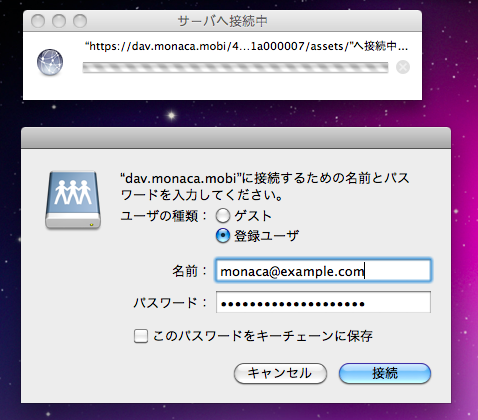Focus the パスワード field
The height and width of the screenshot is (420, 478).
click(x=323, y=302)
